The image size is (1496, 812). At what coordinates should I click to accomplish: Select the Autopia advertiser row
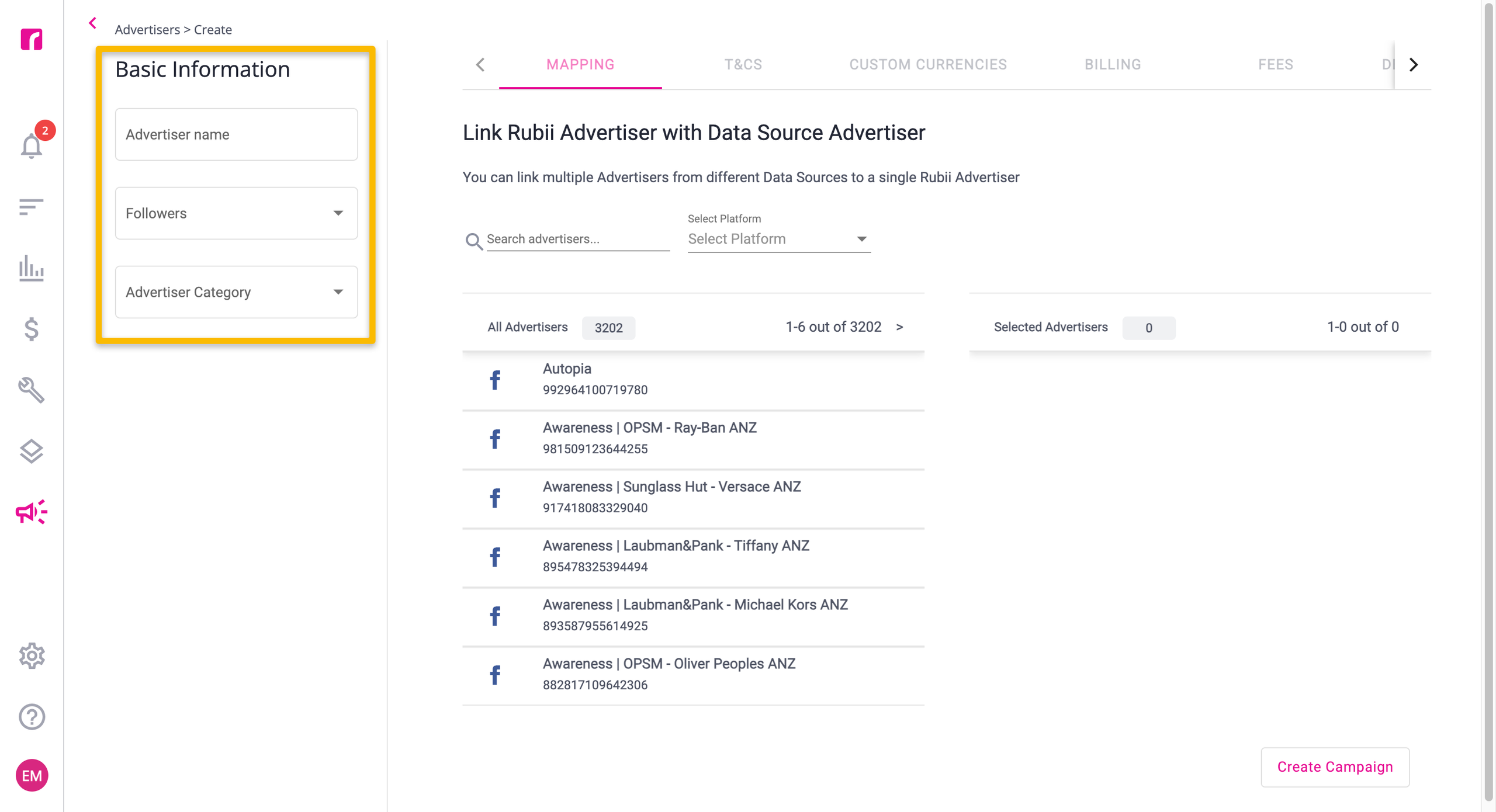[693, 380]
